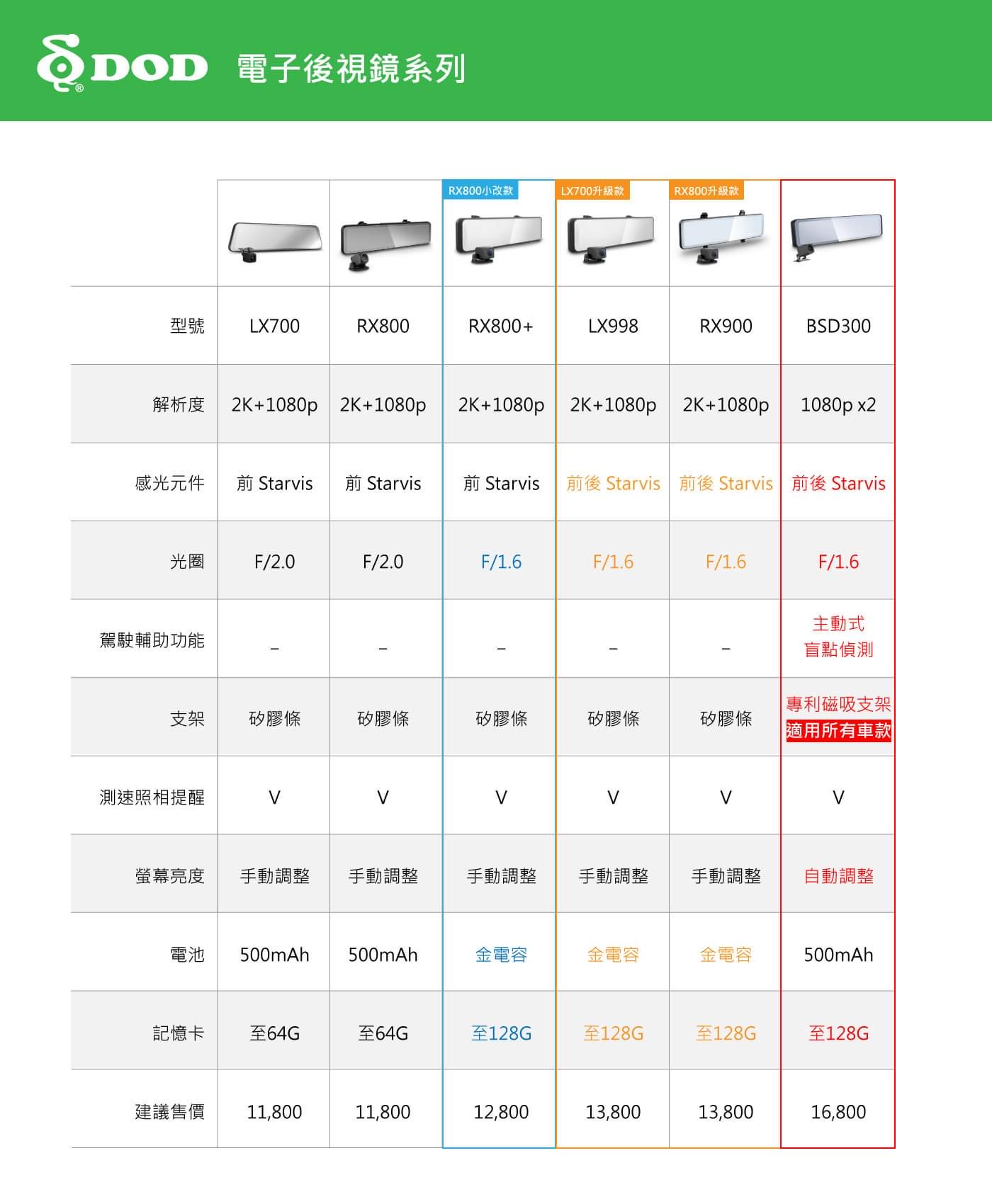Image resolution: width=992 pixels, height=1204 pixels.
Task: Click the 電池 row label
Action: 187,955
